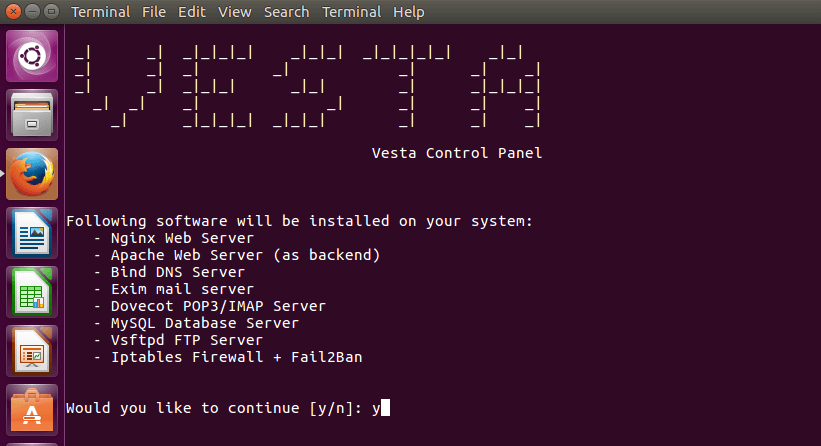Viewport: 821px width, 446px height.
Task: Maximize the terminal window
Action: tap(51, 12)
